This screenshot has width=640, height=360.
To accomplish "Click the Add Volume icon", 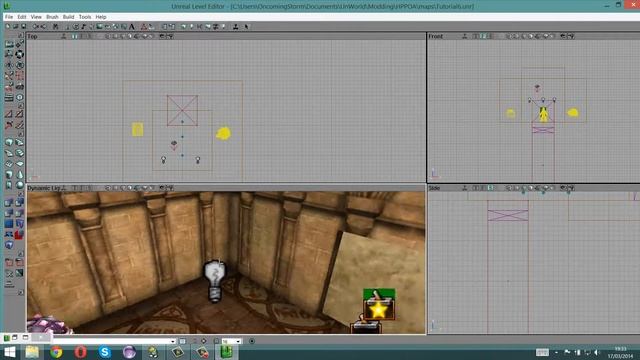I will click(x=9, y=245).
